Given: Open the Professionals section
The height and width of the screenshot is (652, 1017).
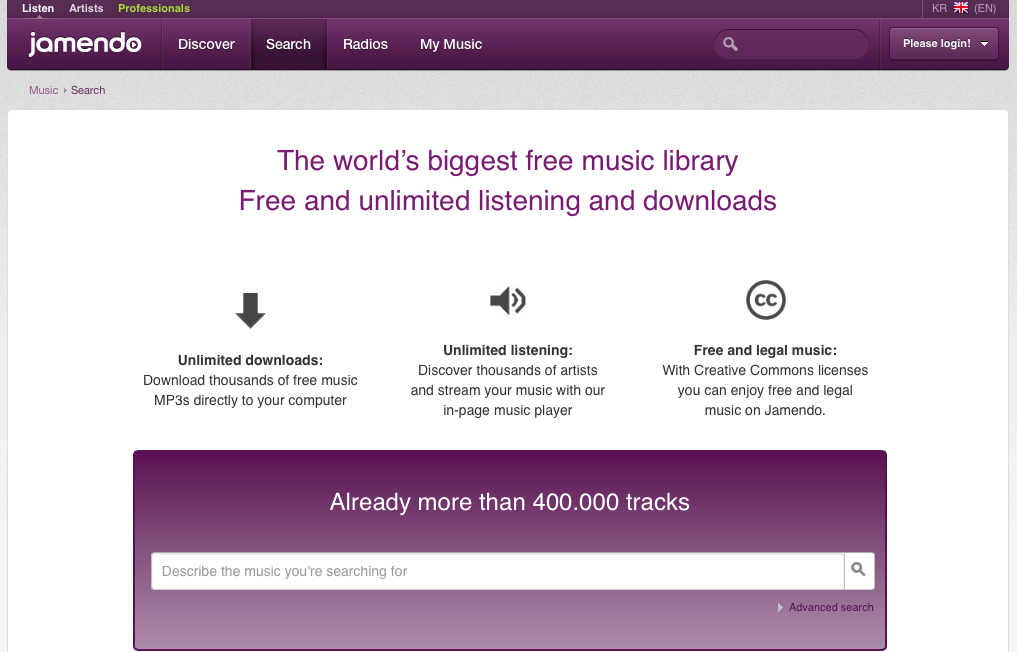Looking at the screenshot, I should [154, 8].
